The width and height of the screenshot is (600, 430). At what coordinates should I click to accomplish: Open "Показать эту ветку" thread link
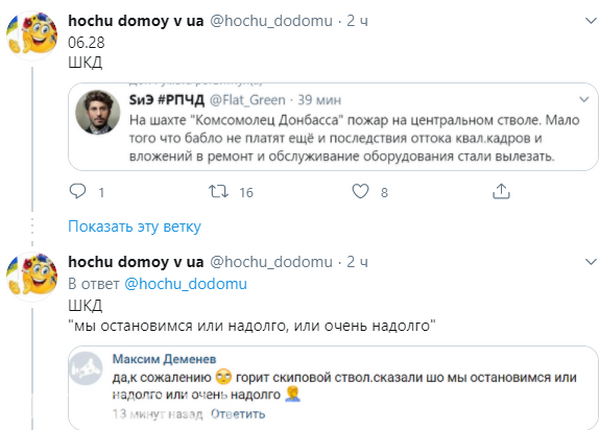[x=134, y=226]
